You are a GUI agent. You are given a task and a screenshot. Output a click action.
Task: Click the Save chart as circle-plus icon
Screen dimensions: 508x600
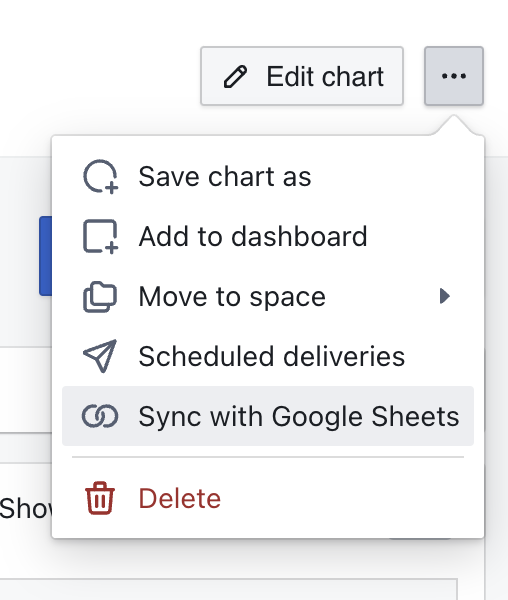click(x=101, y=176)
